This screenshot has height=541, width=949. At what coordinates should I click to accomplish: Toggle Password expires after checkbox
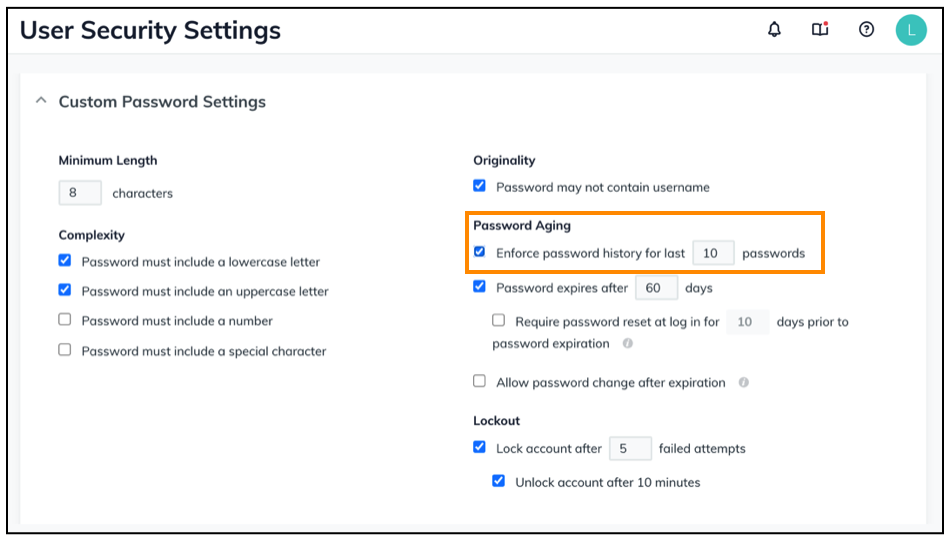point(480,287)
